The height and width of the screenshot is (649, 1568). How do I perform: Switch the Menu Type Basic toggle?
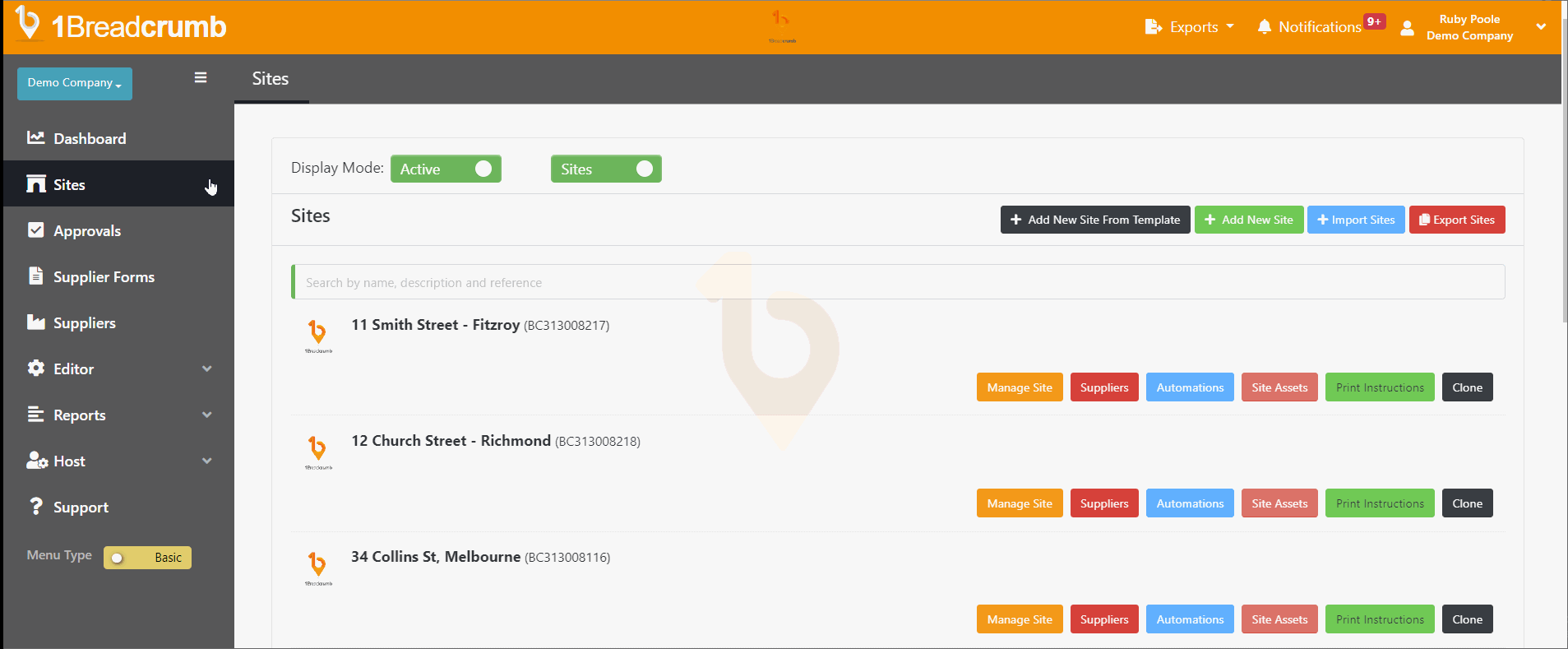pyautogui.click(x=147, y=558)
